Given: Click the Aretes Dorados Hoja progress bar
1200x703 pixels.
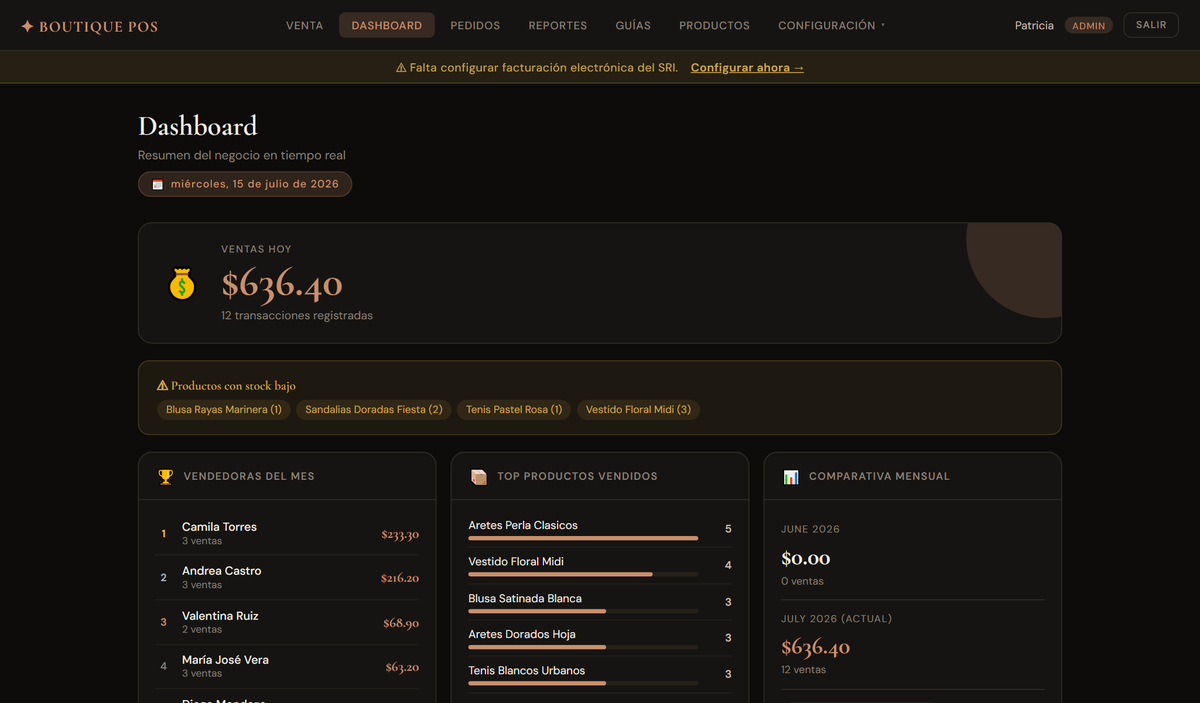Looking at the screenshot, I should point(583,647).
